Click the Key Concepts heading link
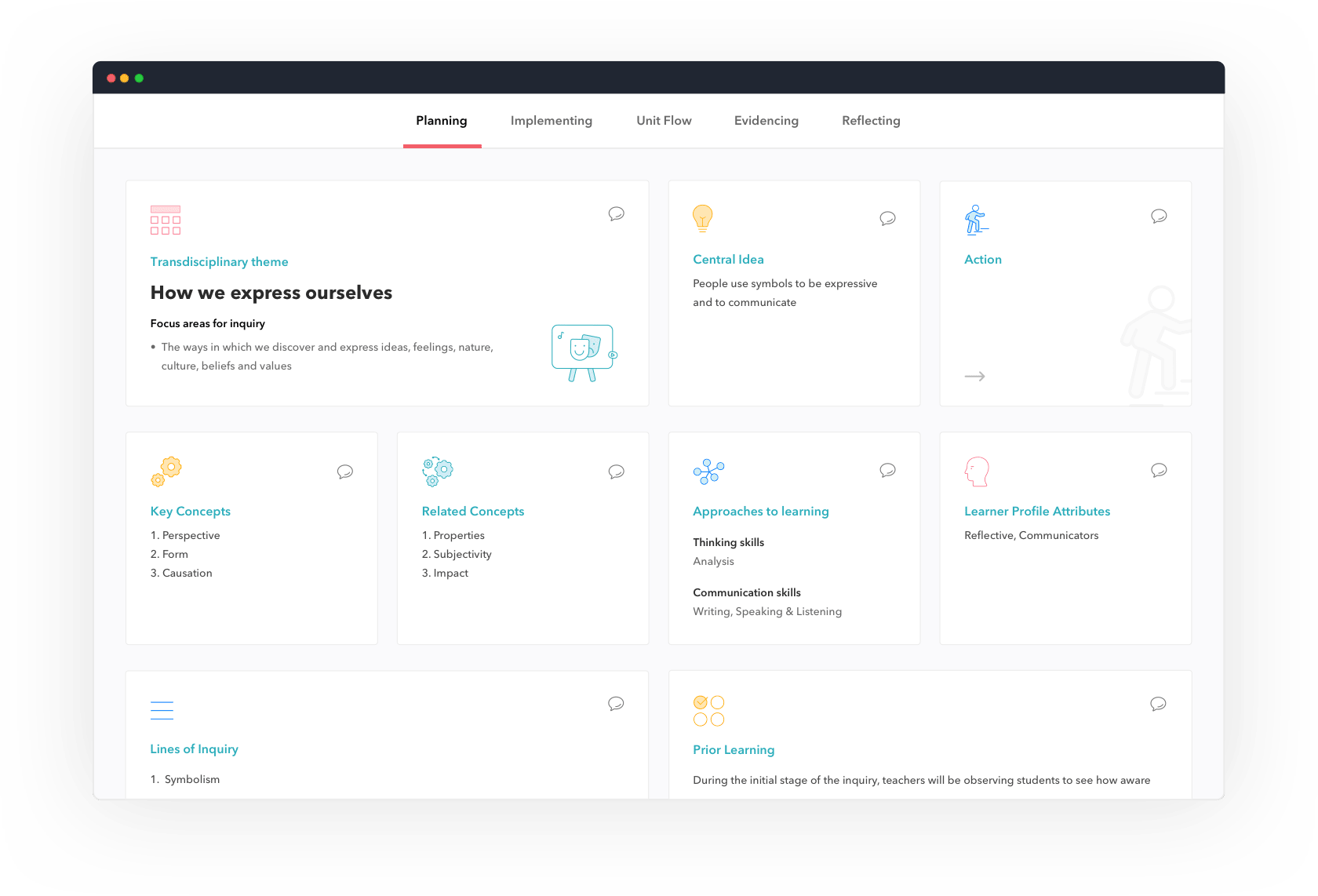This screenshot has height=896, width=1318. (x=191, y=512)
